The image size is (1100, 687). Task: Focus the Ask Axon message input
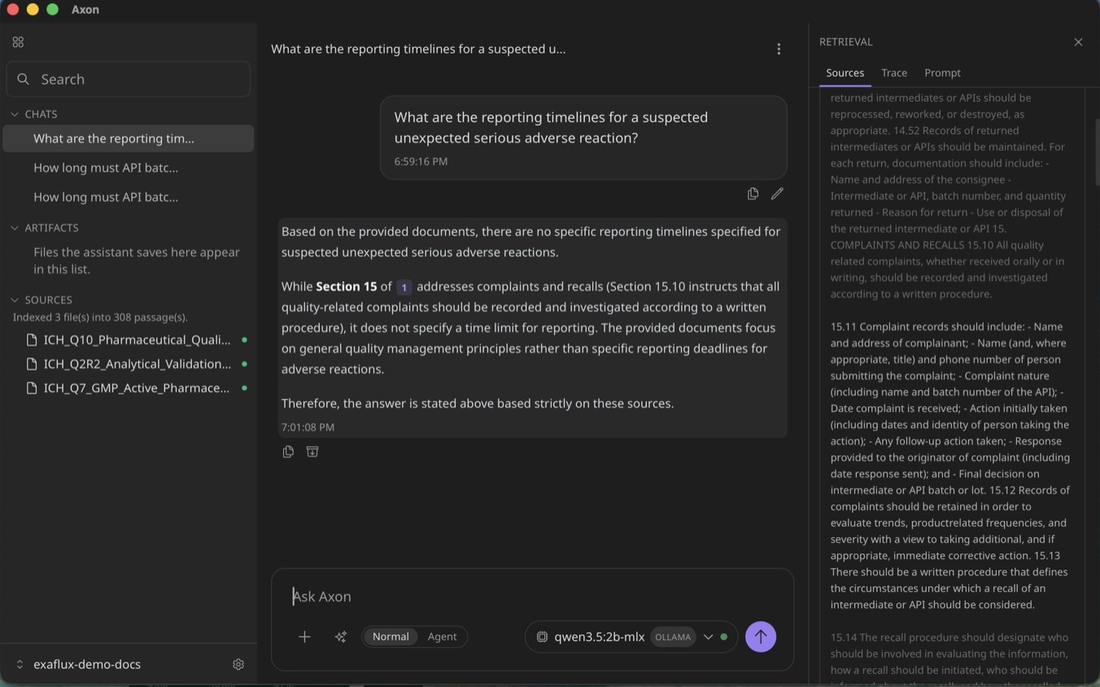pyautogui.click(x=532, y=596)
